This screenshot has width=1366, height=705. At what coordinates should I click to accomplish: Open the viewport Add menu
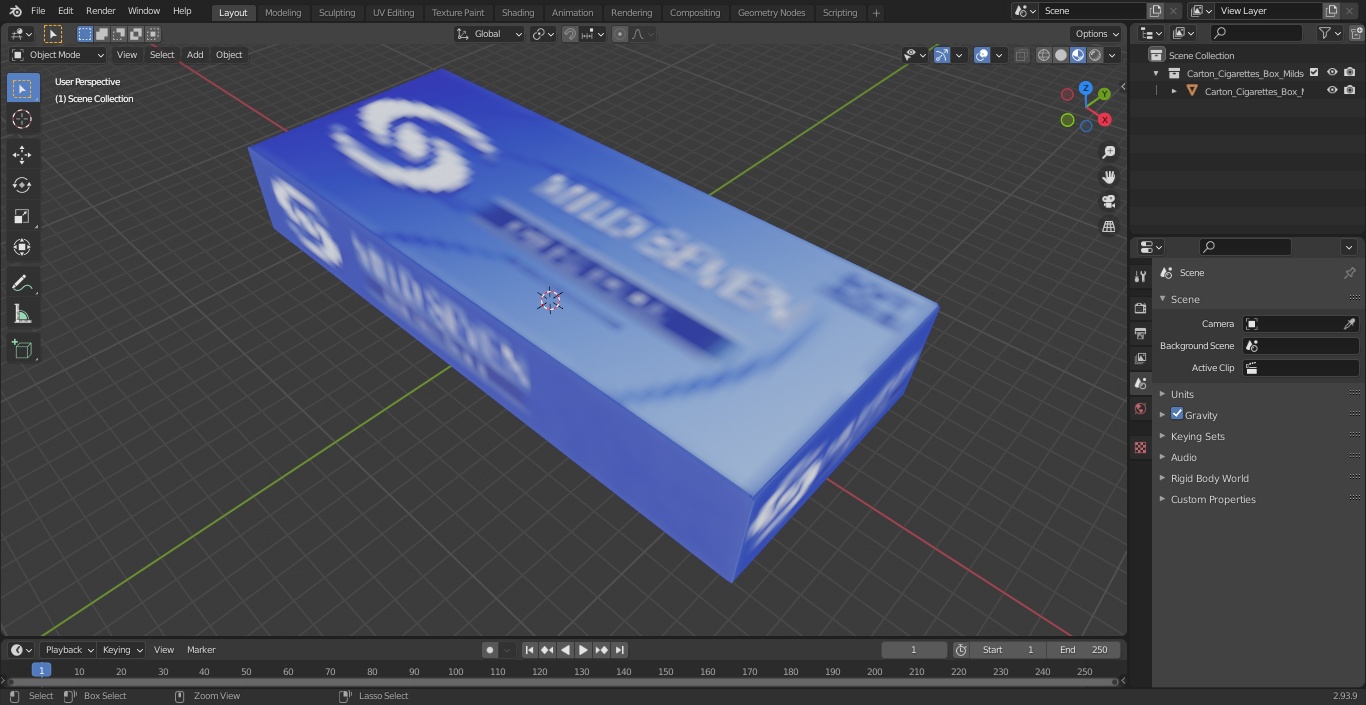[x=195, y=55]
